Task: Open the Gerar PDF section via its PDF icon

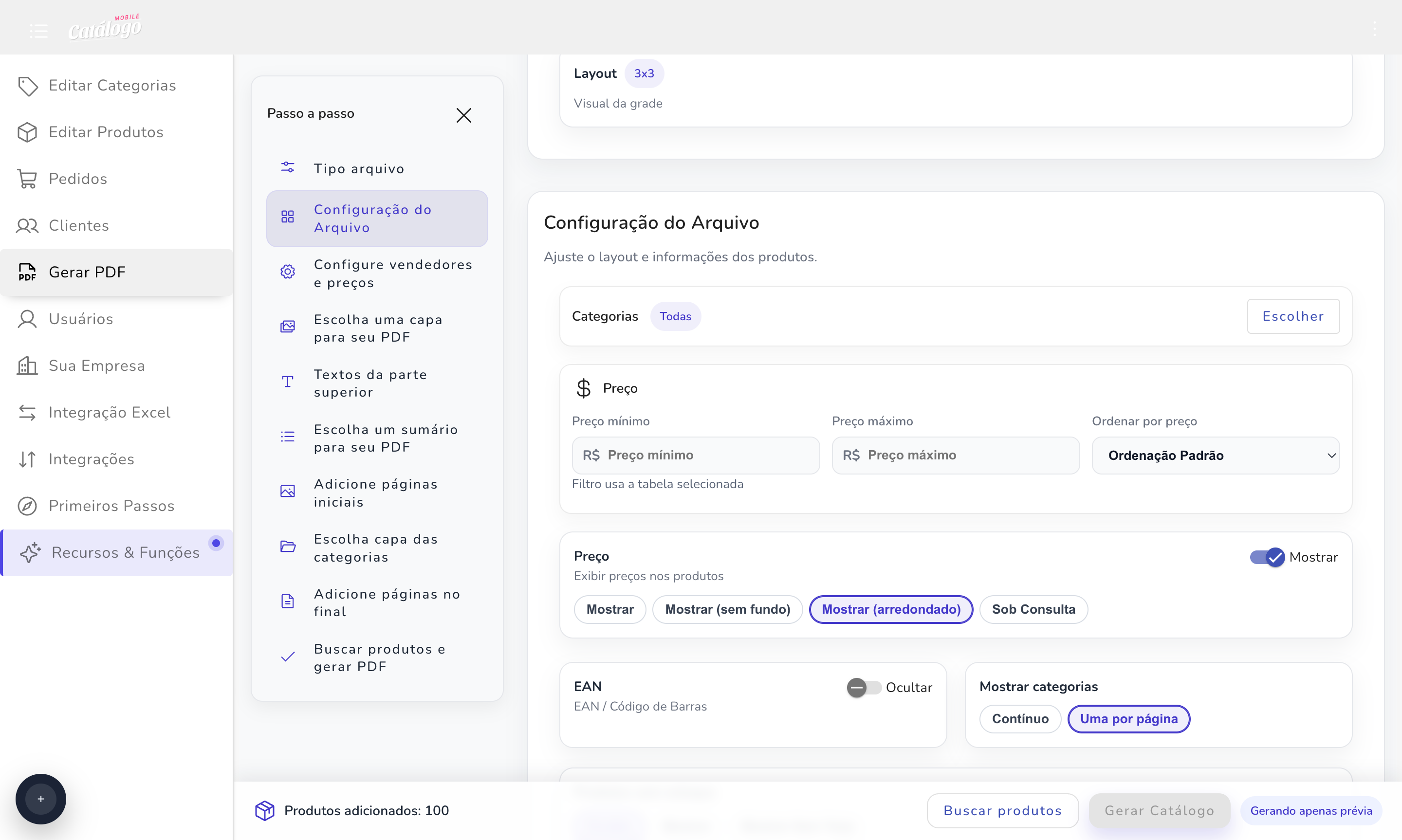Action: [27, 272]
